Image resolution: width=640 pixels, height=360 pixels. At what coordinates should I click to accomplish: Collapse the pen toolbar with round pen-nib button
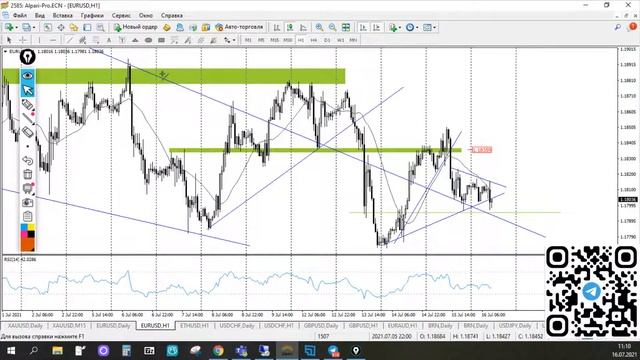click(28, 57)
